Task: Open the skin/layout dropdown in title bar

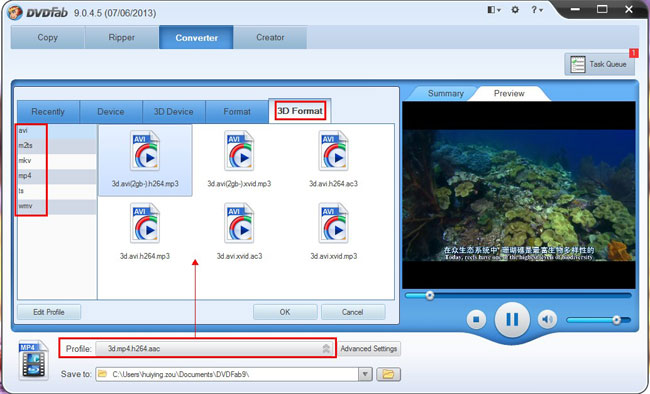Action: point(494,10)
